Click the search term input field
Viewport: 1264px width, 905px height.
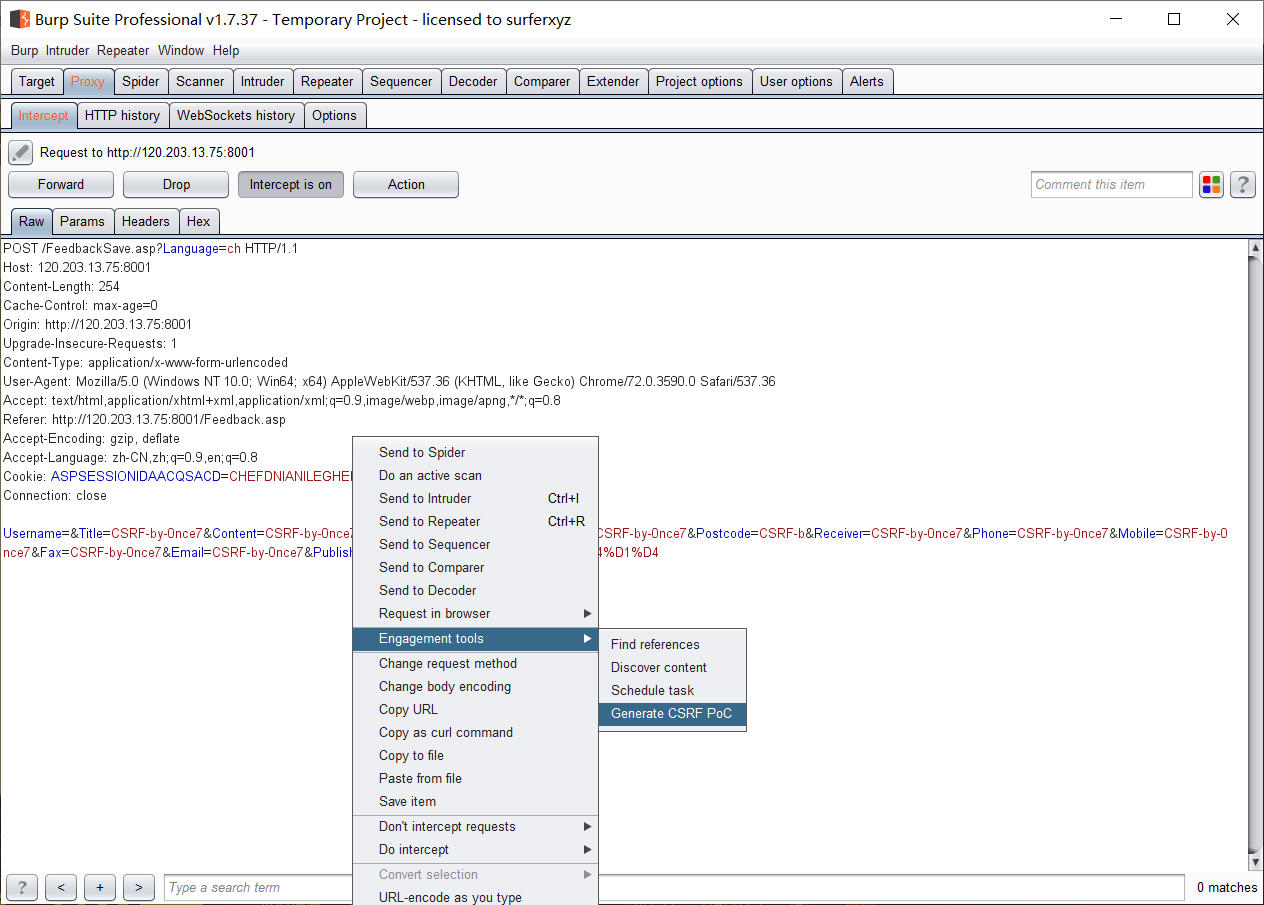click(674, 887)
